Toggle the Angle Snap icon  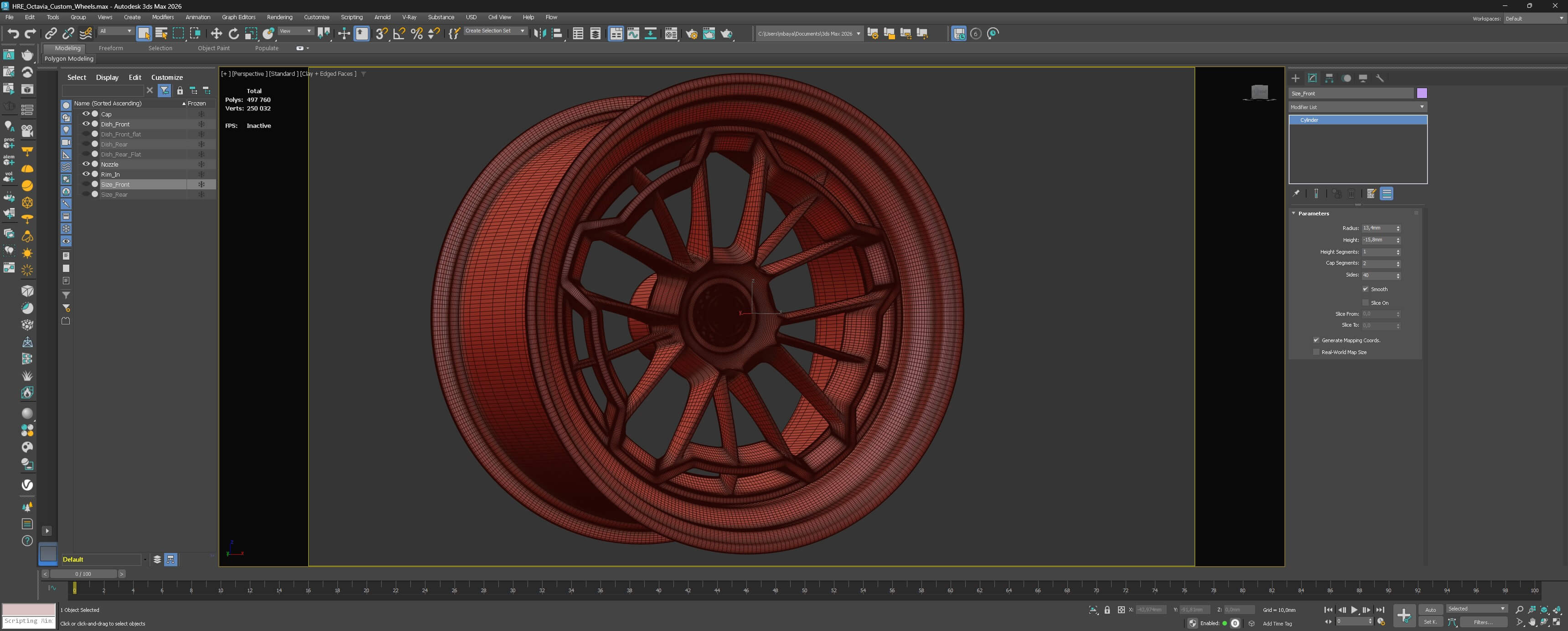point(399,33)
